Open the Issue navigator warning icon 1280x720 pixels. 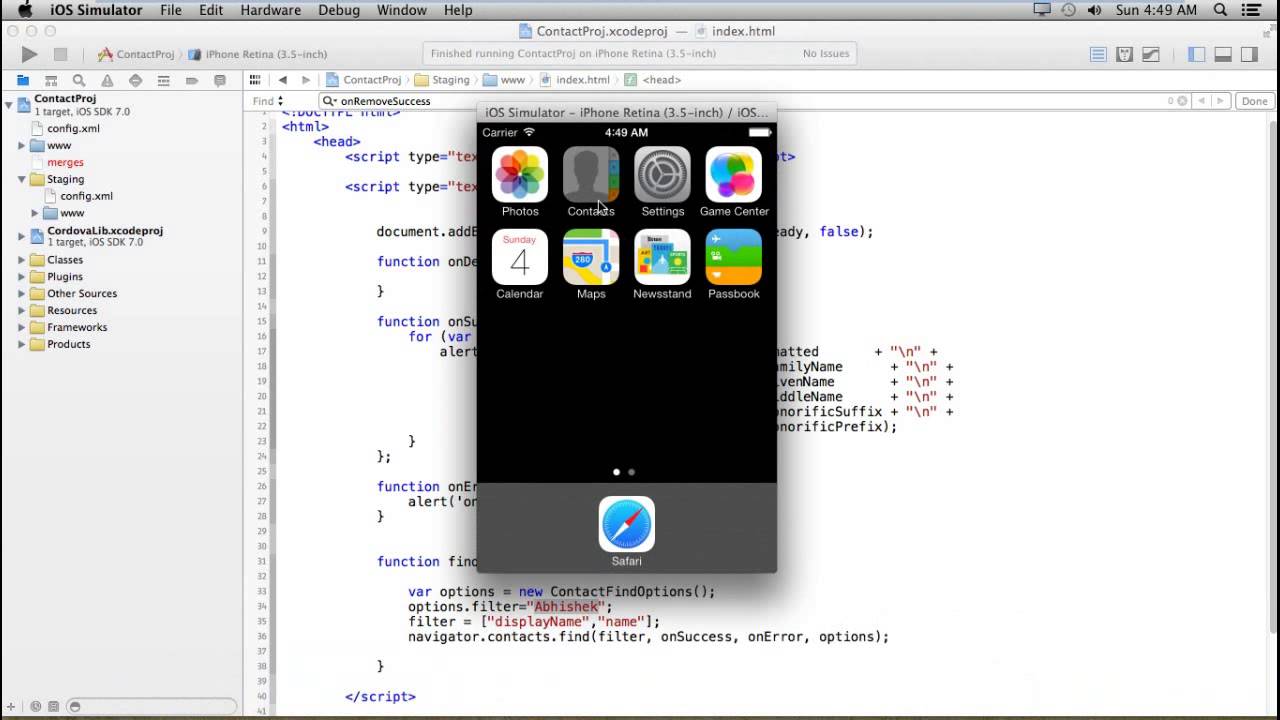click(107, 80)
